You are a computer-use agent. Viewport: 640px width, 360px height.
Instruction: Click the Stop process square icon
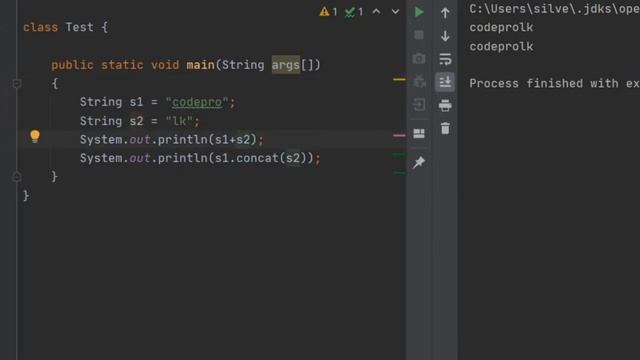[419, 35]
